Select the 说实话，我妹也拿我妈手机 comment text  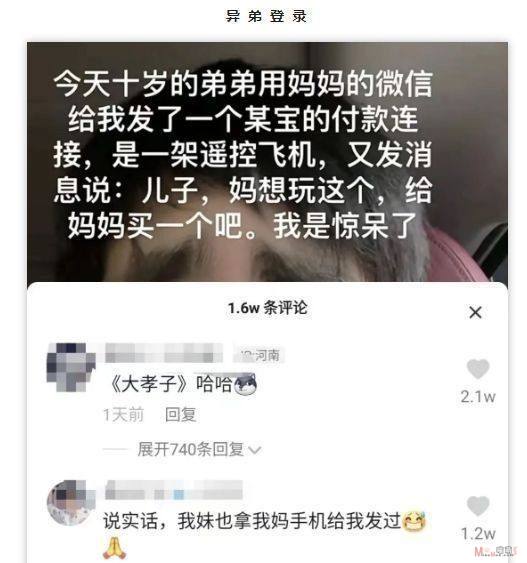252,521
